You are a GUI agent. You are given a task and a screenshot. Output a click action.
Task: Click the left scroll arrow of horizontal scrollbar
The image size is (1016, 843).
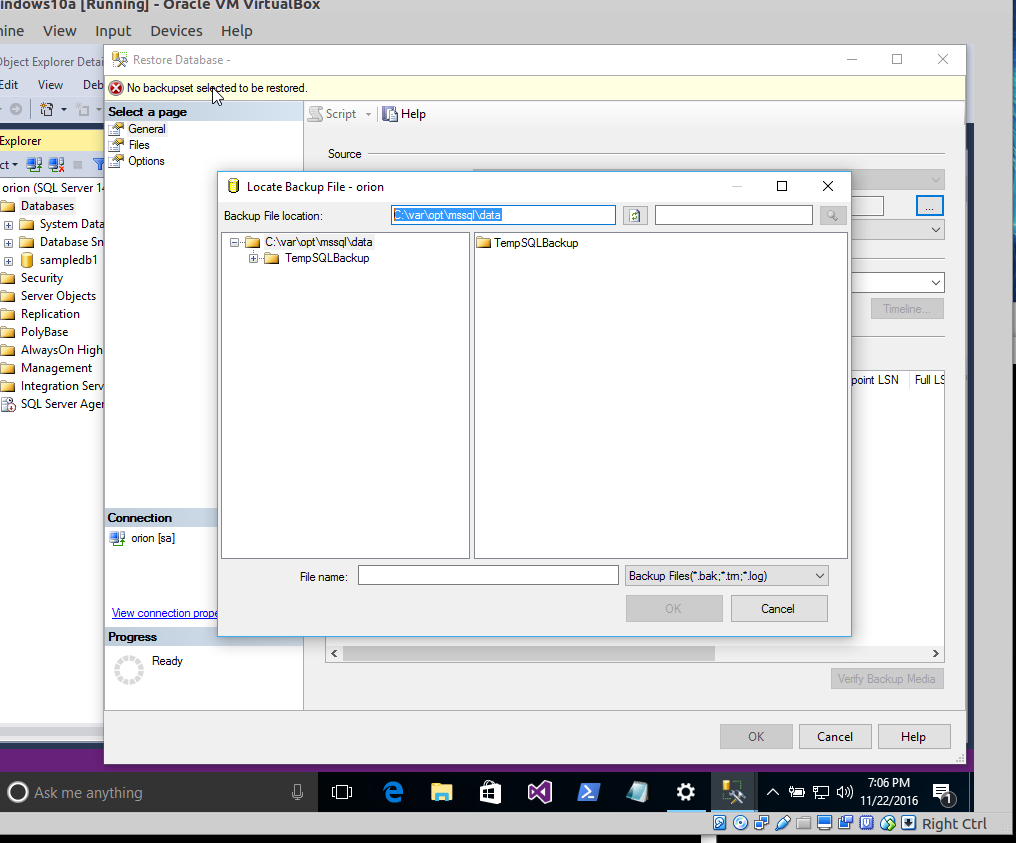click(x=334, y=653)
